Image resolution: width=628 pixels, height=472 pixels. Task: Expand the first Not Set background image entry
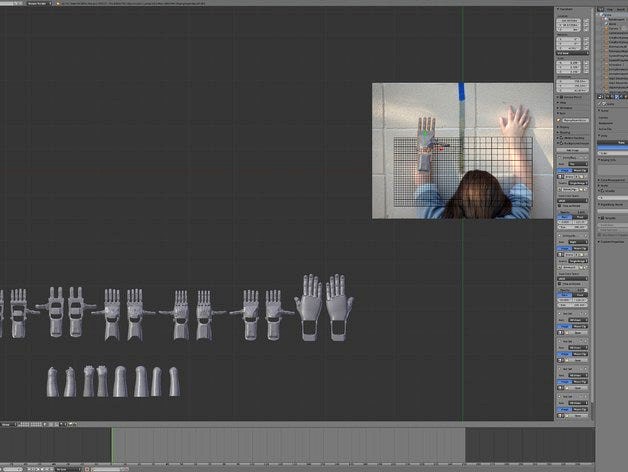coord(560,158)
